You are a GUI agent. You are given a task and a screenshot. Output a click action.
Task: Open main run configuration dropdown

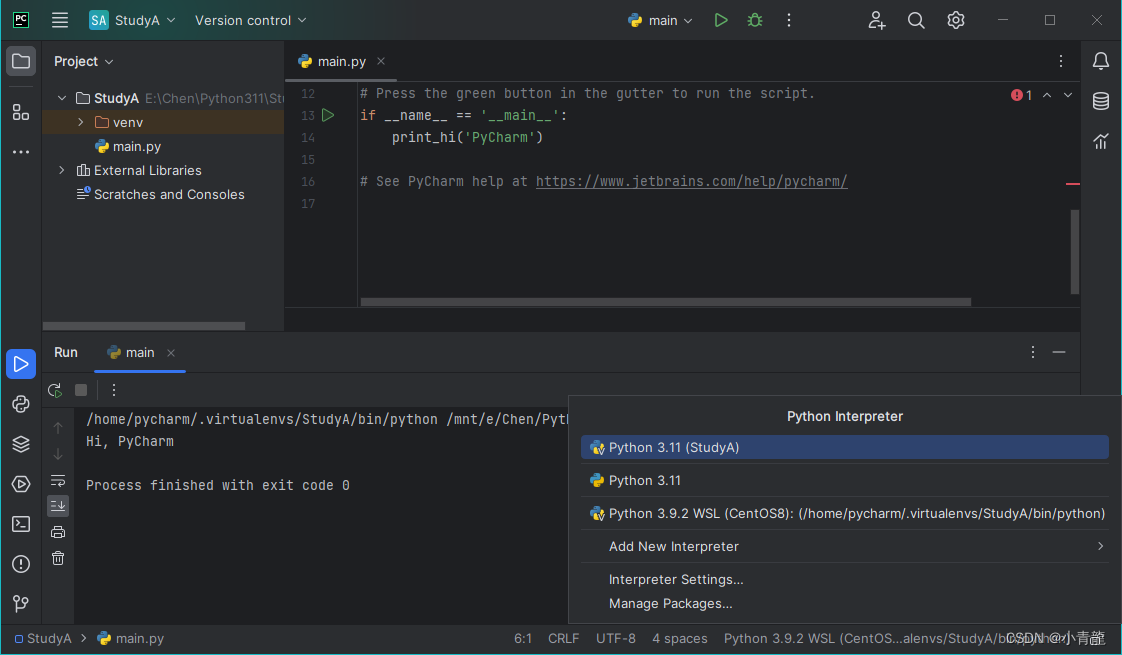coord(660,20)
